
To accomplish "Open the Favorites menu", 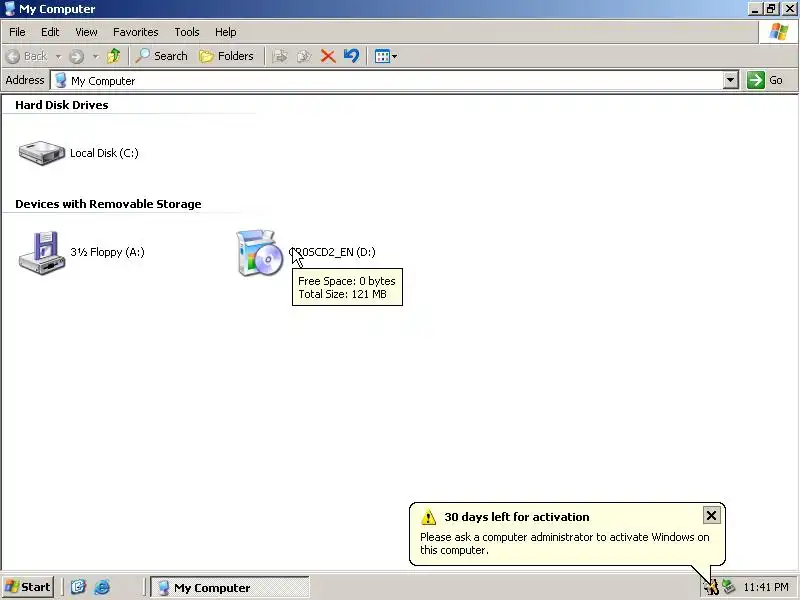I will click(x=136, y=32).
